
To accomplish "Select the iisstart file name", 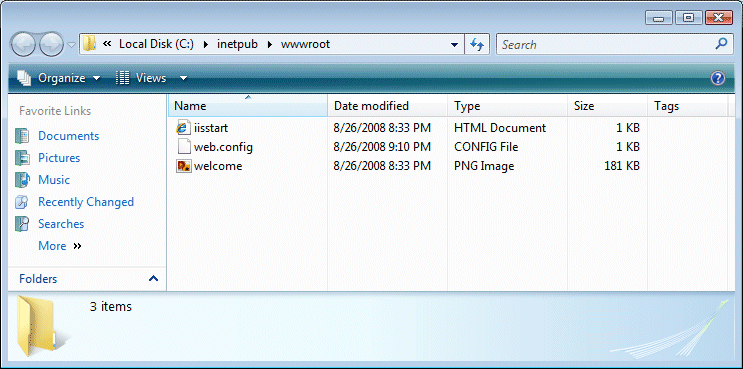I will coord(211,128).
